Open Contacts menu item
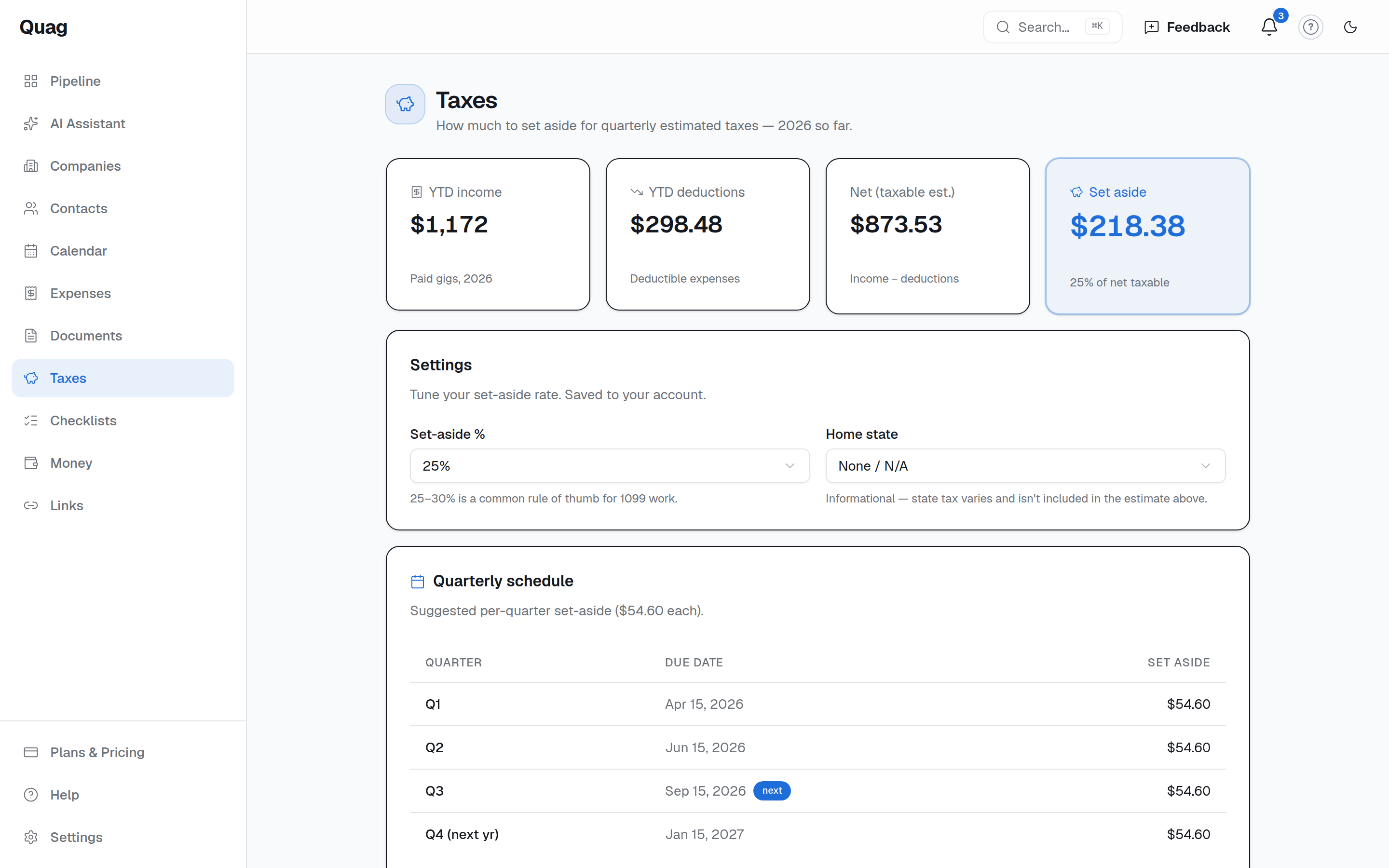 point(123,208)
